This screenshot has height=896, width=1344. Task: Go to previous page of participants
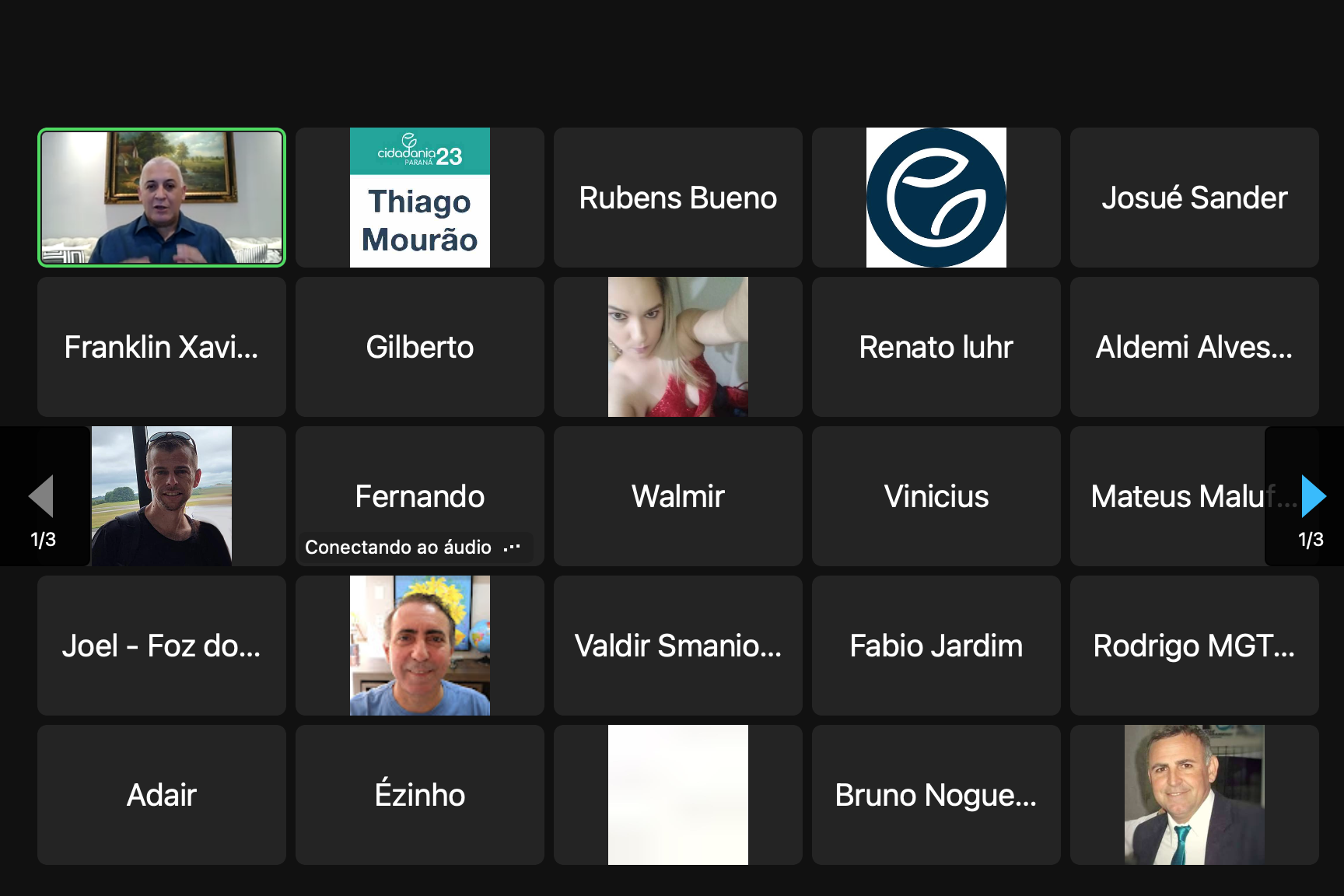click(40, 496)
